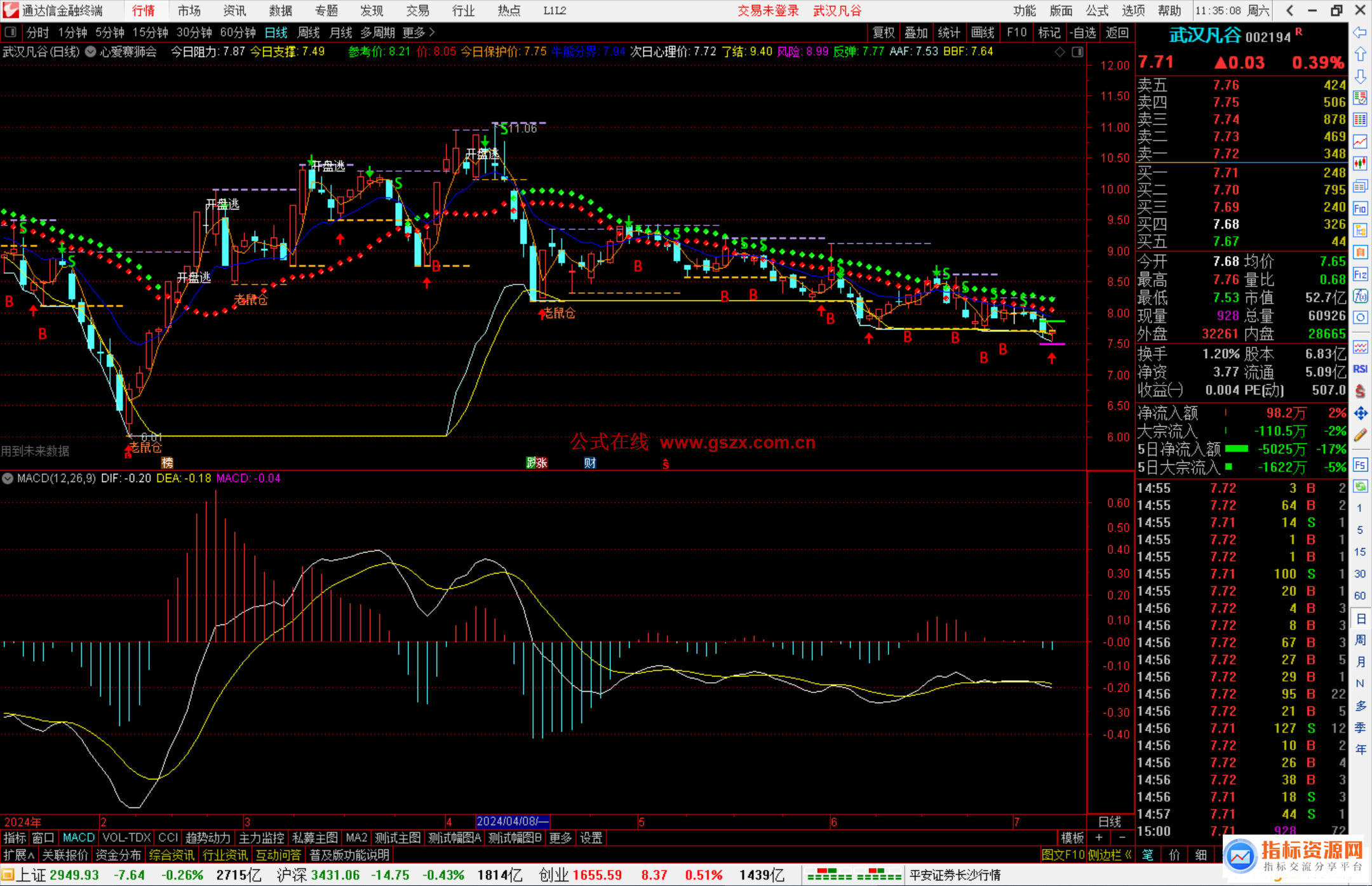Viewport: 1372px width, 886px height.
Task: Open the intraday line chart icon
Action: [1360, 141]
